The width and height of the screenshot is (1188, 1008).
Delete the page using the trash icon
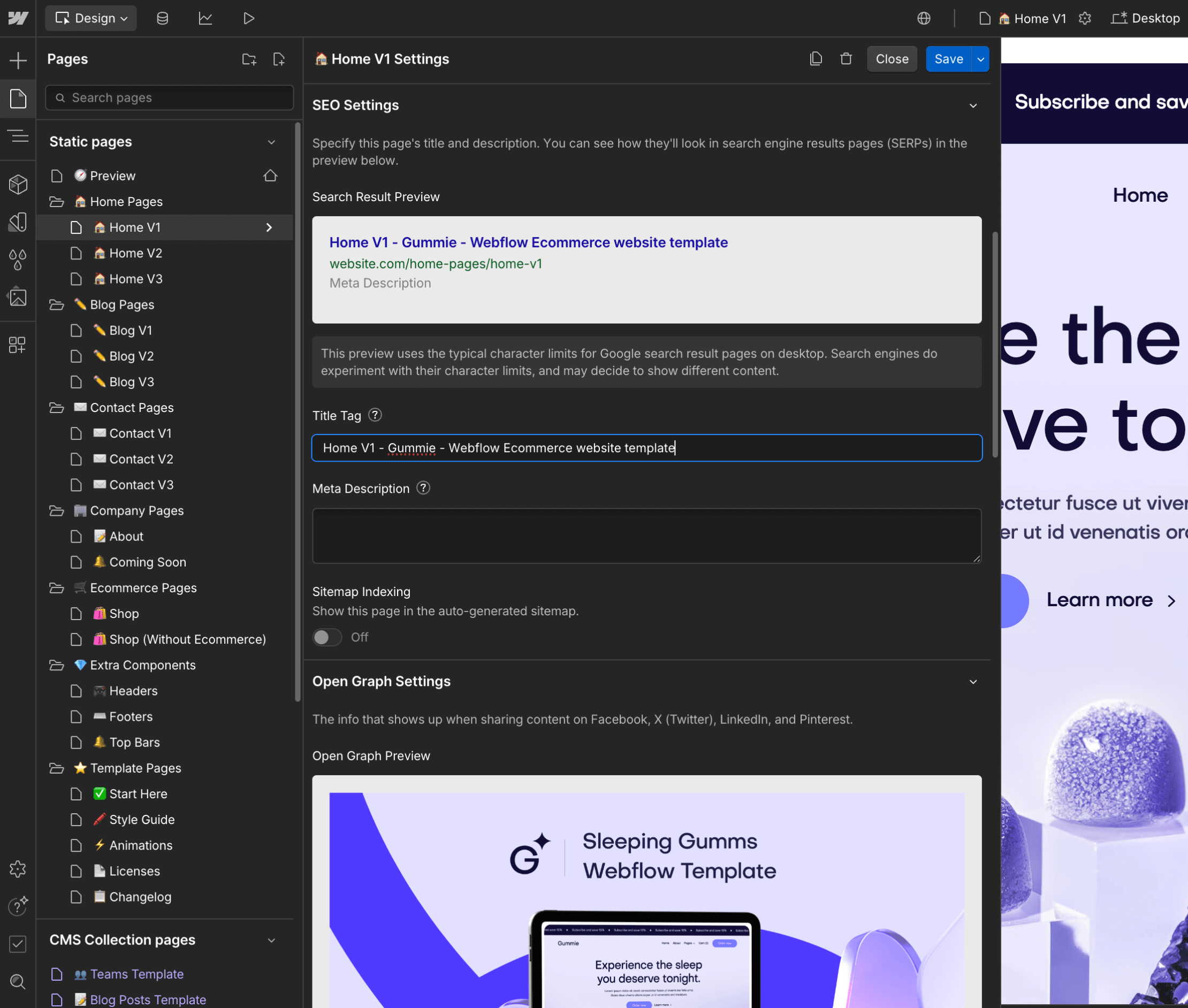coord(846,58)
